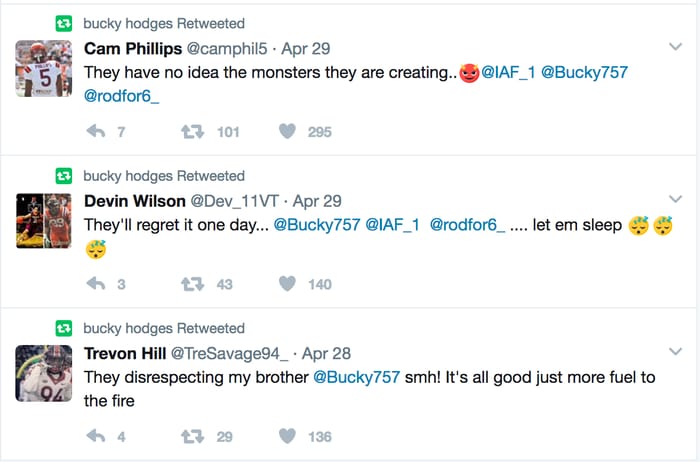Like Trevon Hill's tweet
The width and height of the screenshot is (700, 462).
click(288, 436)
